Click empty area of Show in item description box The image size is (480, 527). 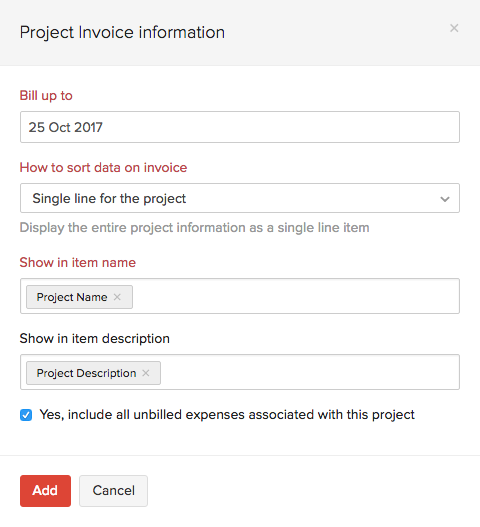[309, 372]
